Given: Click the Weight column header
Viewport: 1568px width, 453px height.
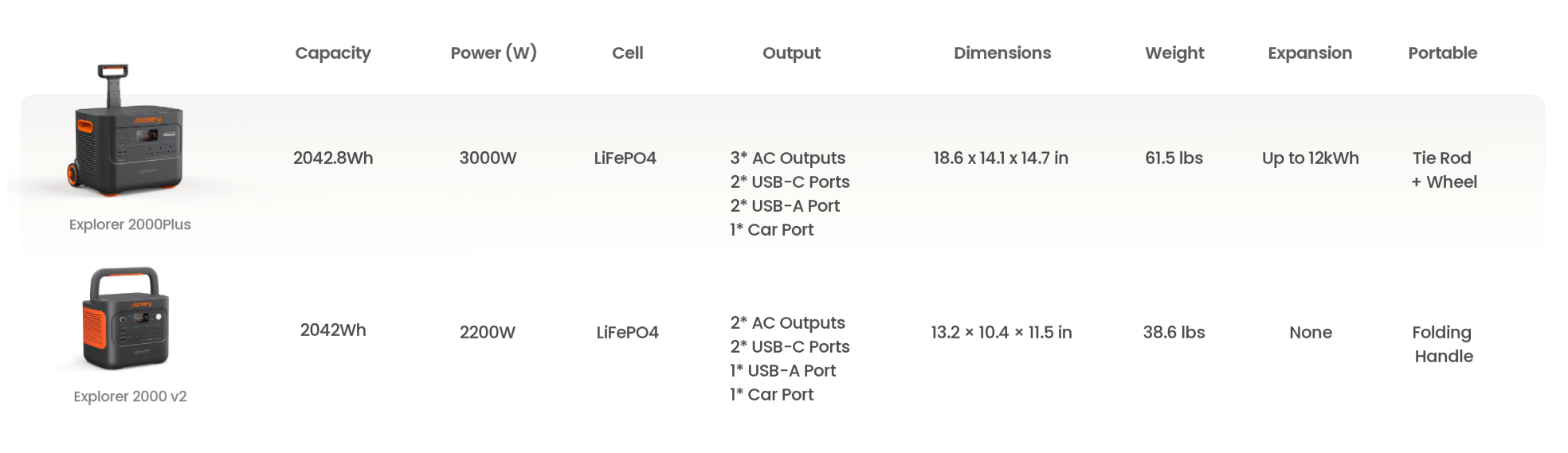Looking at the screenshot, I should [1174, 53].
